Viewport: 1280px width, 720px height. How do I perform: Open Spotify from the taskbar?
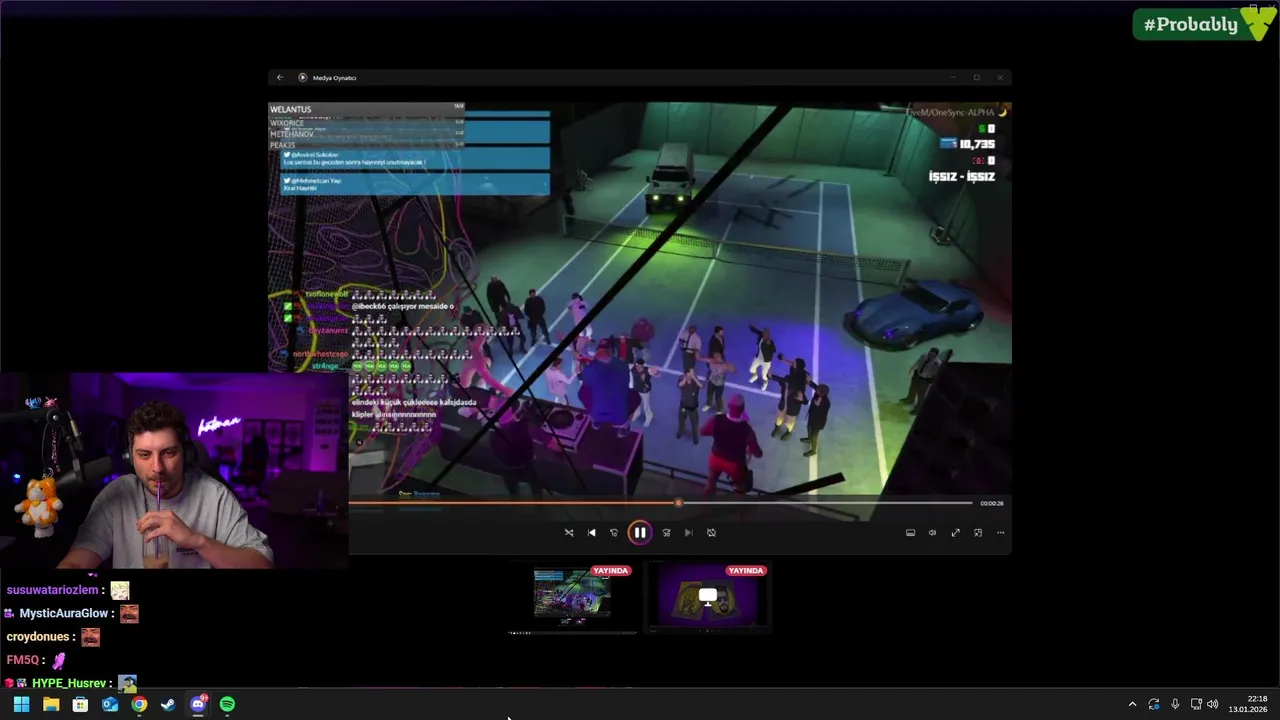[227, 704]
